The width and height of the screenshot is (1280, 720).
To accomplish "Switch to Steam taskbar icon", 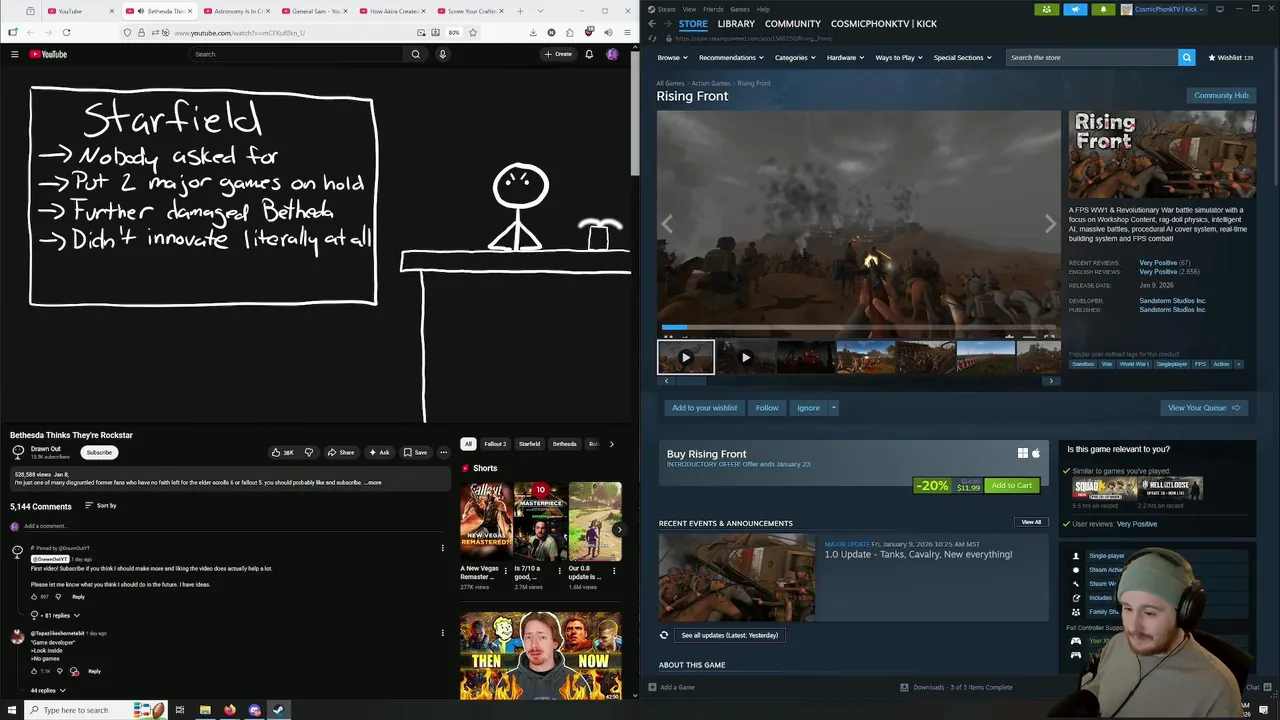I will point(278,710).
